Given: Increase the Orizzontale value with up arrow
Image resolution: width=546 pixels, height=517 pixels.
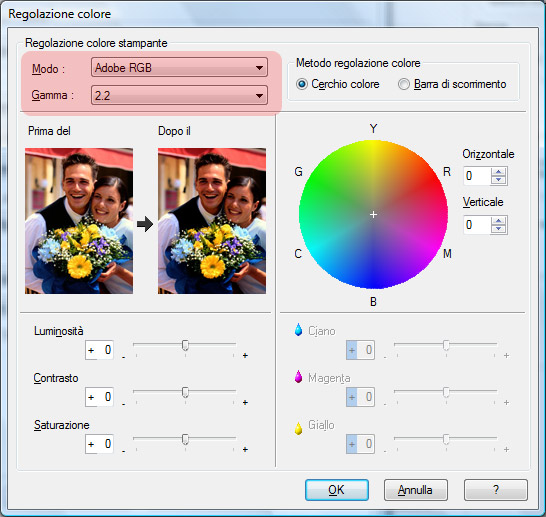Looking at the screenshot, I should coord(499,172).
